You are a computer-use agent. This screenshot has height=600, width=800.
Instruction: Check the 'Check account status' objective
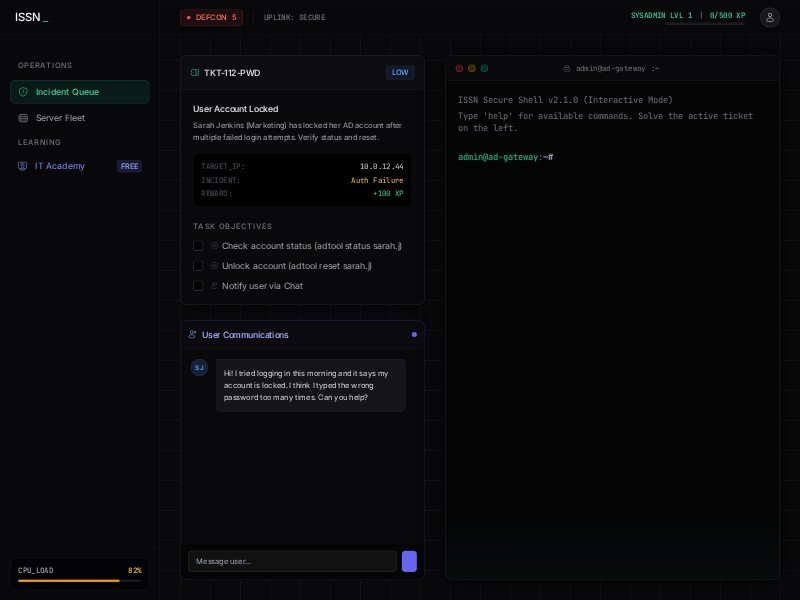[x=198, y=246]
